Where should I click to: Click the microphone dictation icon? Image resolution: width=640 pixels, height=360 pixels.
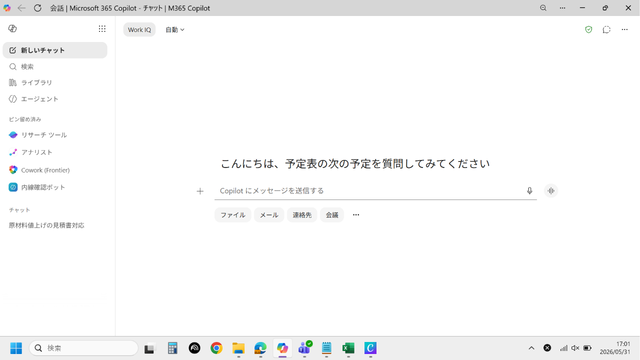tap(529, 191)
